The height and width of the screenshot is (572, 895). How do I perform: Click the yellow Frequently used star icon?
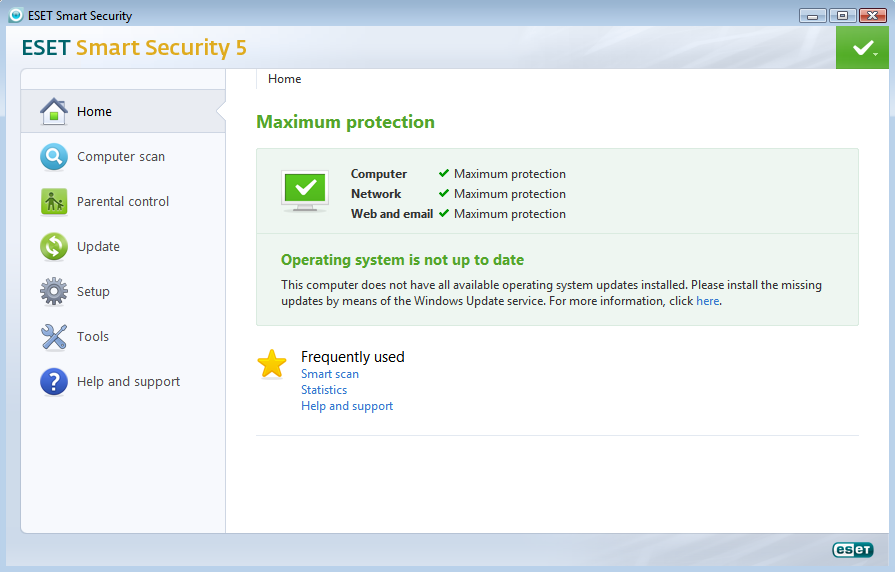point(272,364)
